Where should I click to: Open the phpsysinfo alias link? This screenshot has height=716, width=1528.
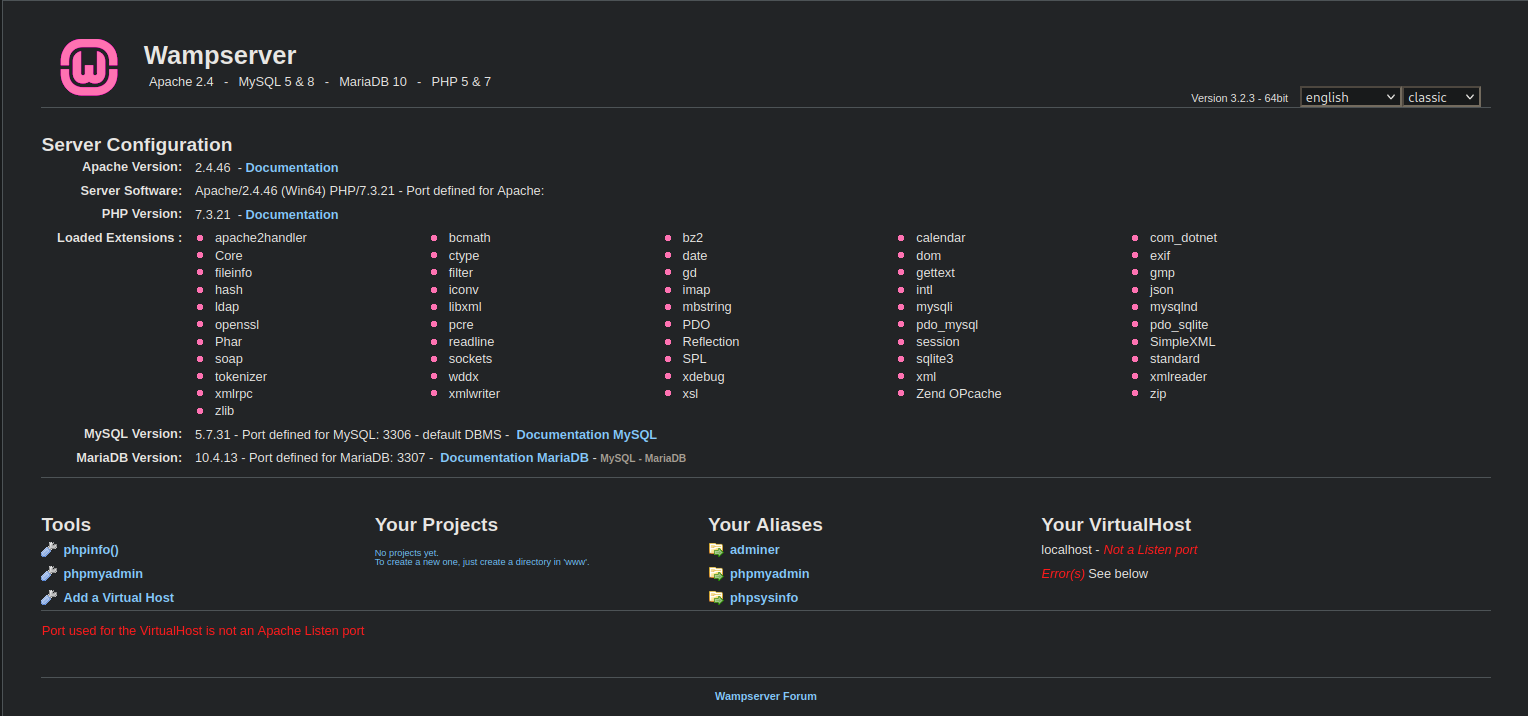click(x=763, y=598)
